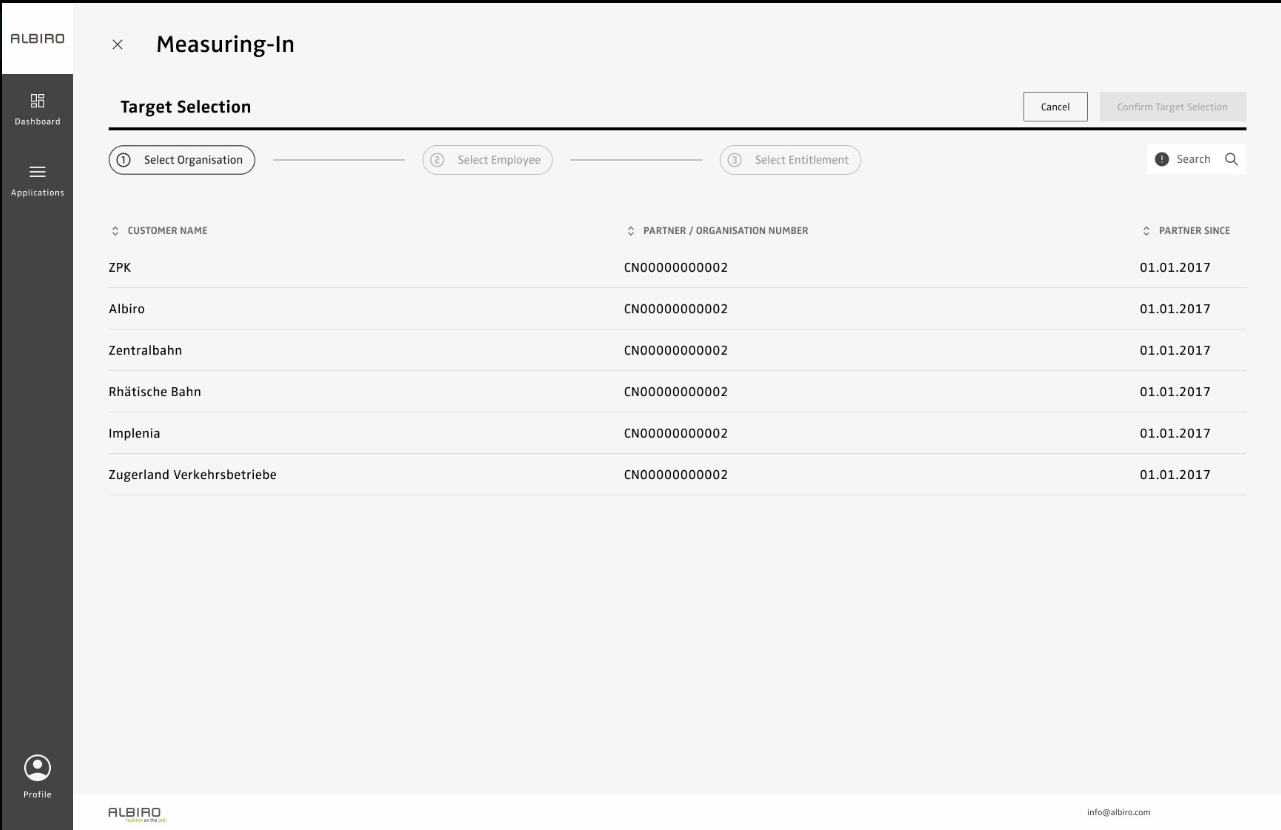This screenshot has width=1281, height=830.
Task: Go to step 3 Select Entitlement
Action: click(790, 160)
